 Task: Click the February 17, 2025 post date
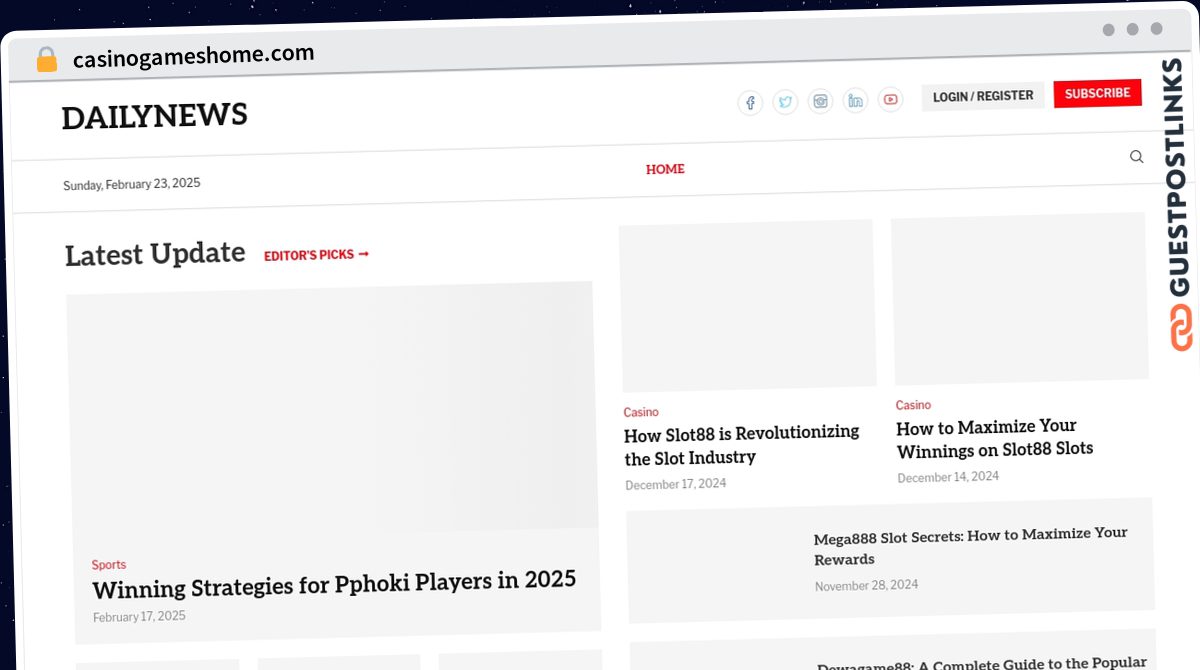[x=139, y=617]
